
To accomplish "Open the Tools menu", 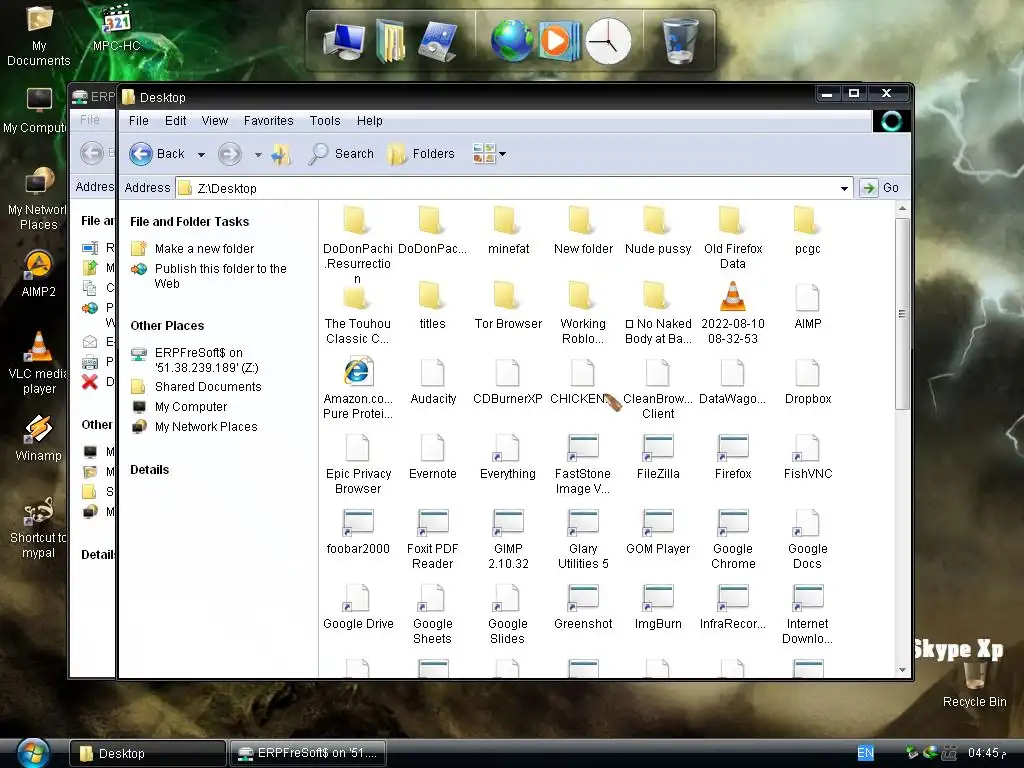I will coord(325,121).
